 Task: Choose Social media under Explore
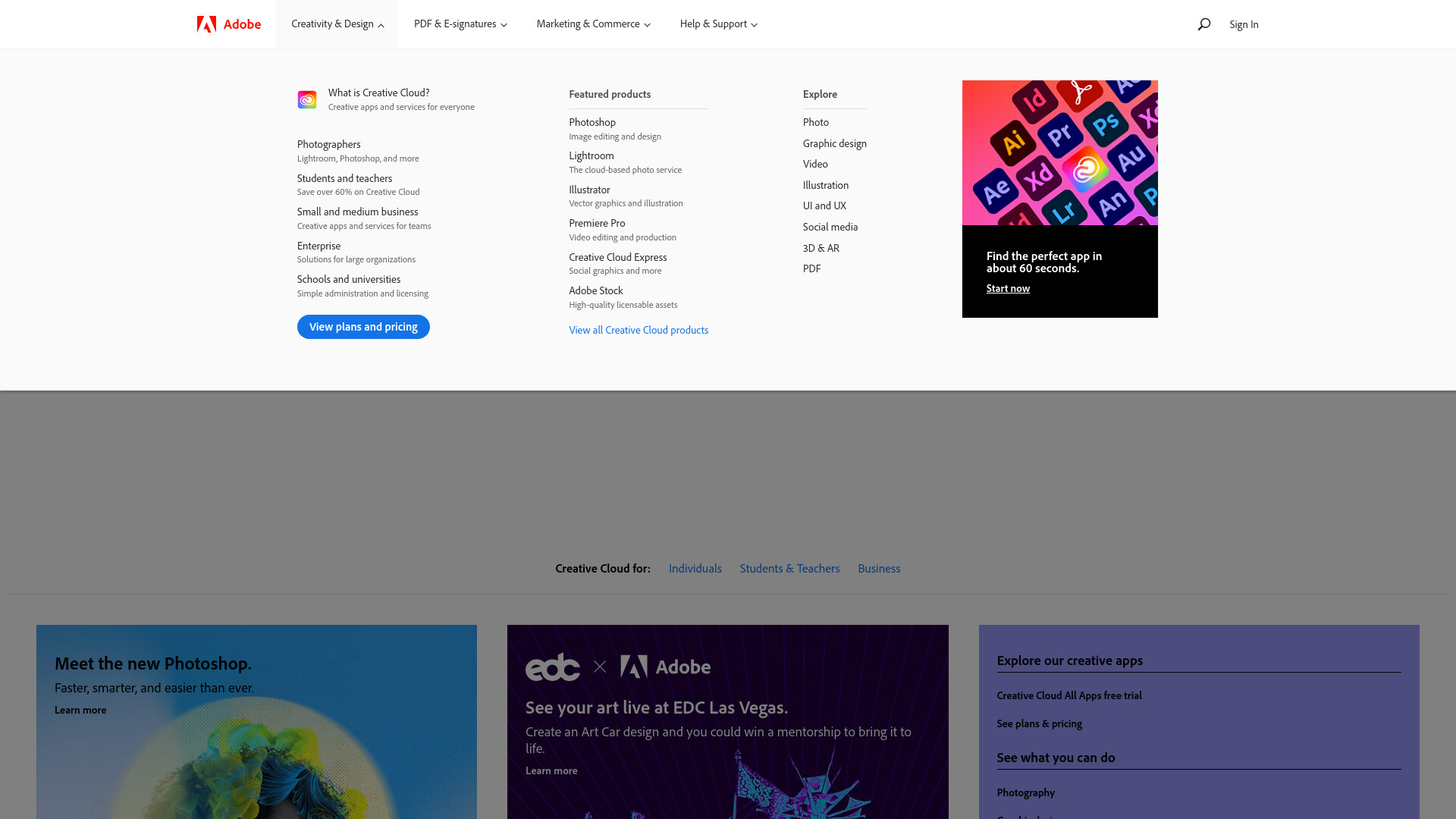click(x=830, y=227)
